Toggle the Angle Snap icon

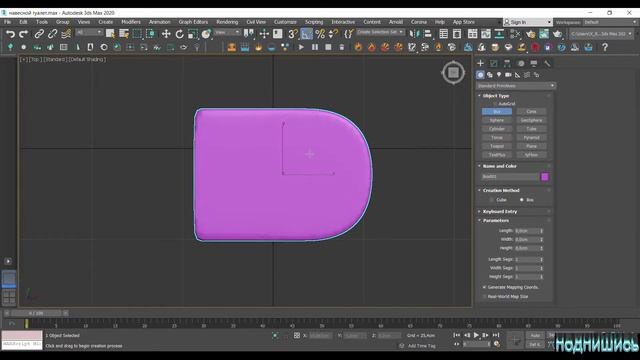coord(307,34)
